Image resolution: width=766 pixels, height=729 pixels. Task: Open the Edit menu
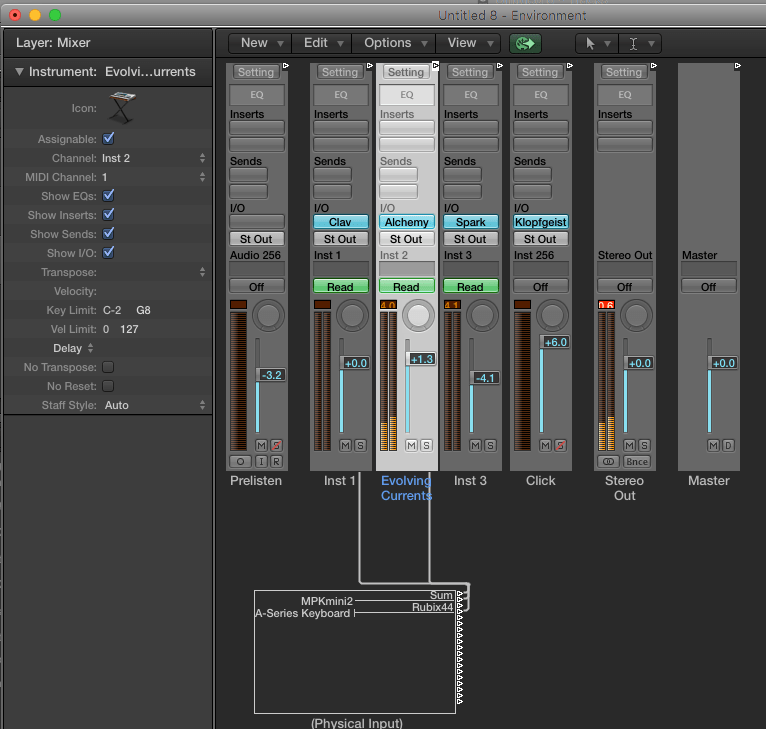(322, 43)
